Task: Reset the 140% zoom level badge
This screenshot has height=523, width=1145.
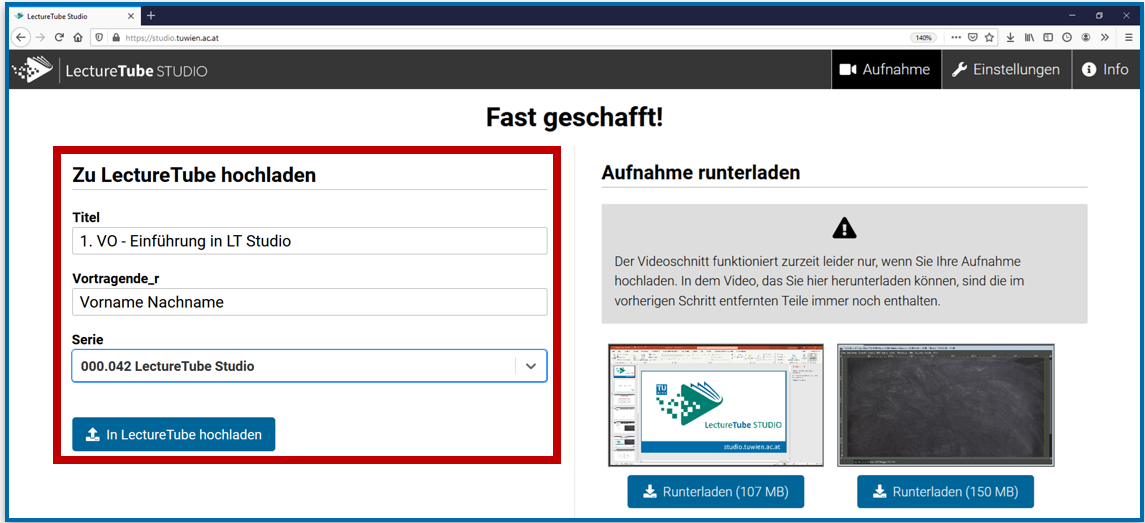Action: (x=924, y=37)
